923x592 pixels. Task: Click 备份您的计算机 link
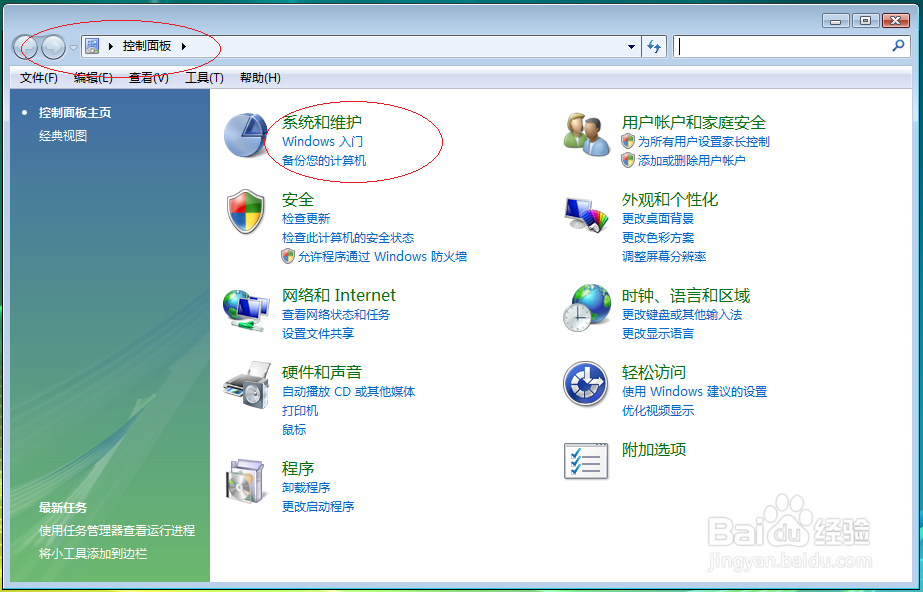pos(324,161)
